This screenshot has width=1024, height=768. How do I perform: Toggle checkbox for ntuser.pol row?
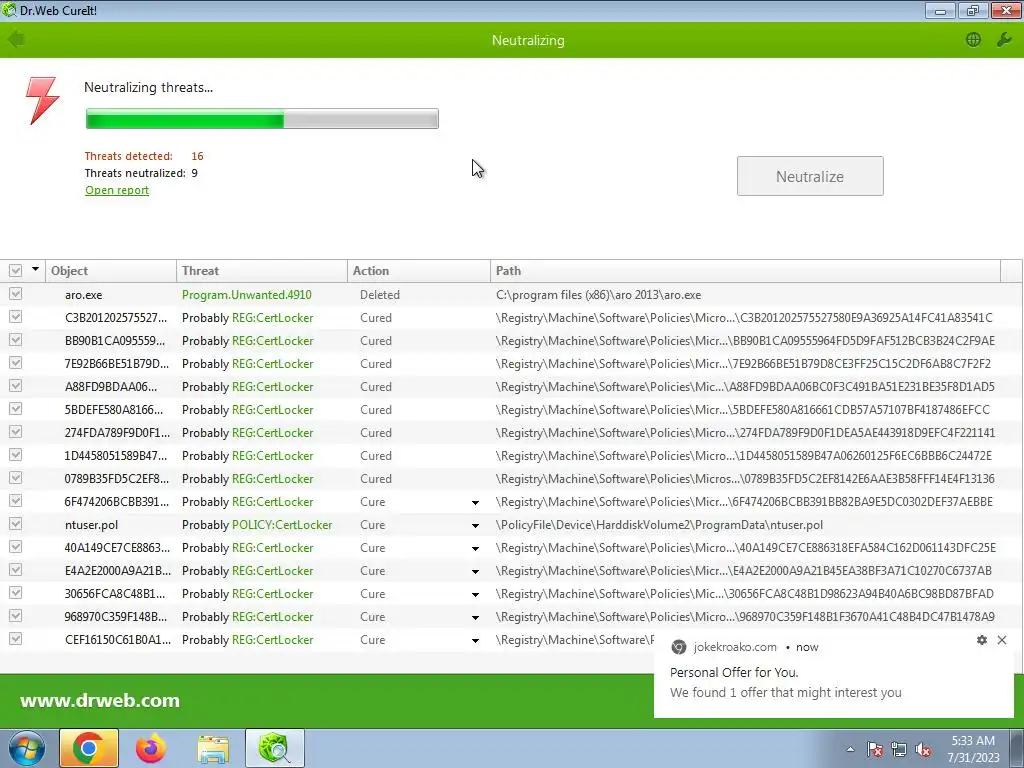coord(16,524)
